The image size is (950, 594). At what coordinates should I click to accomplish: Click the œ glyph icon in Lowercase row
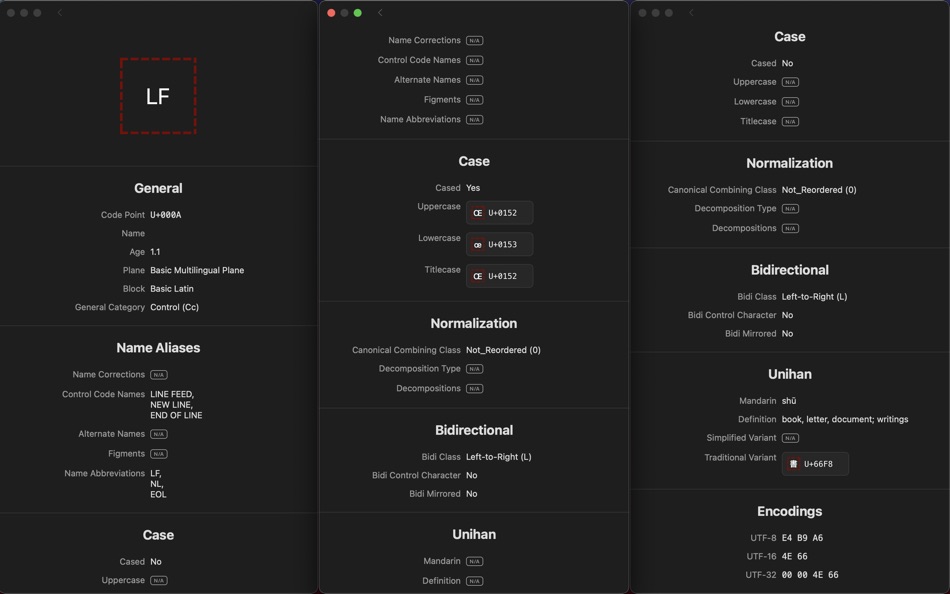click(478, 244)
